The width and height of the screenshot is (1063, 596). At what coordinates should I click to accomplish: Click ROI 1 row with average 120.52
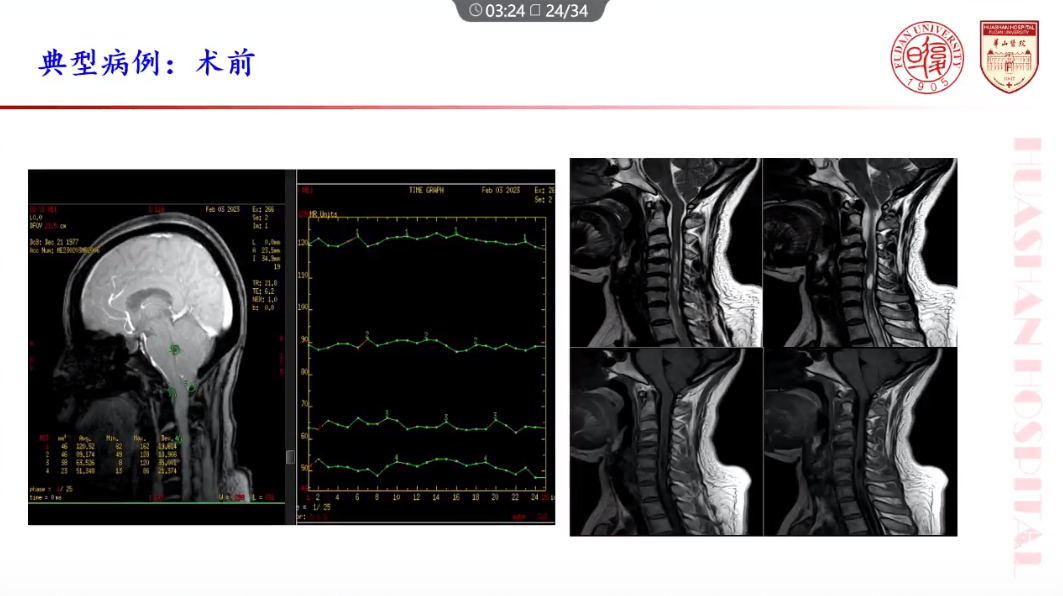pyautogui.click(x=110, y=447)
